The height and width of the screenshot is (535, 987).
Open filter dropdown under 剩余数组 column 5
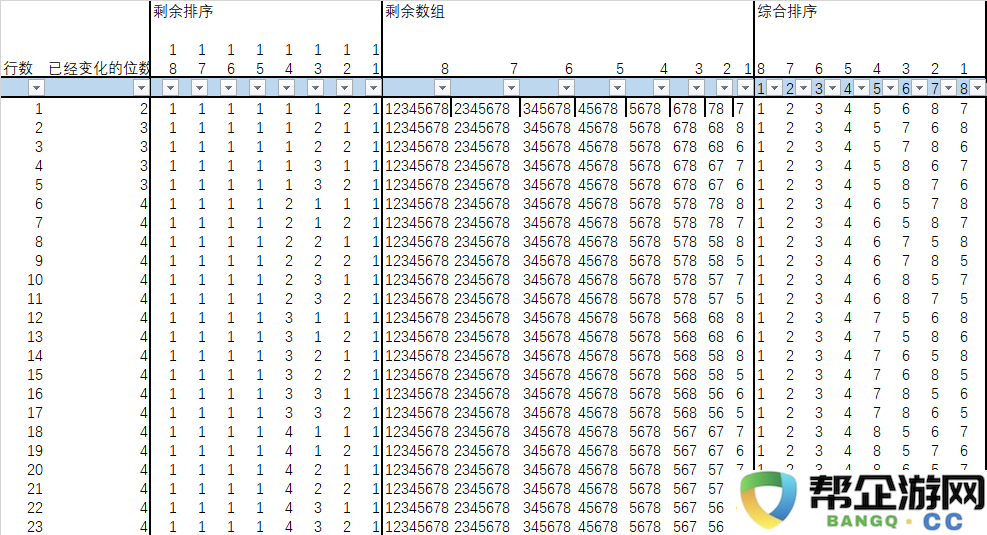point(617,87)
